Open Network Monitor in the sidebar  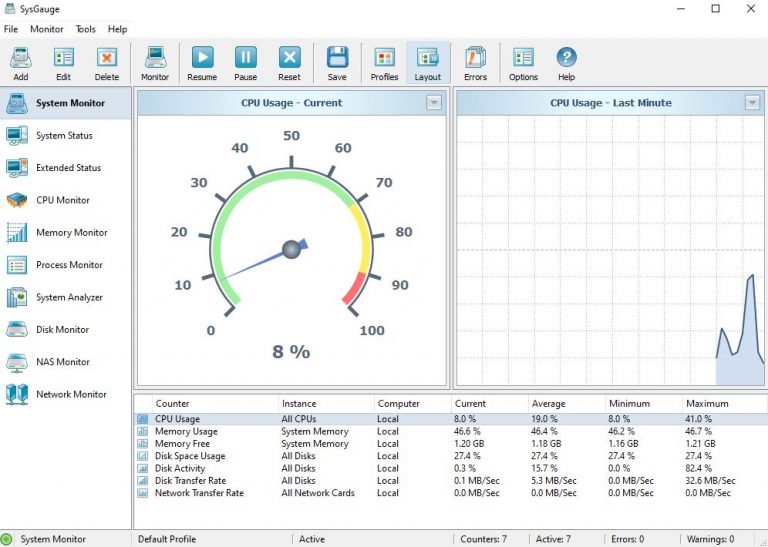66,394
